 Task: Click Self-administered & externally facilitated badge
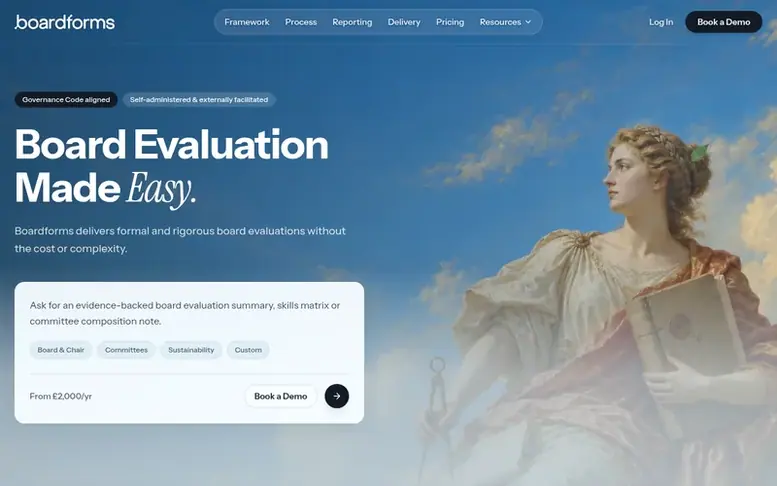(199, 100)
